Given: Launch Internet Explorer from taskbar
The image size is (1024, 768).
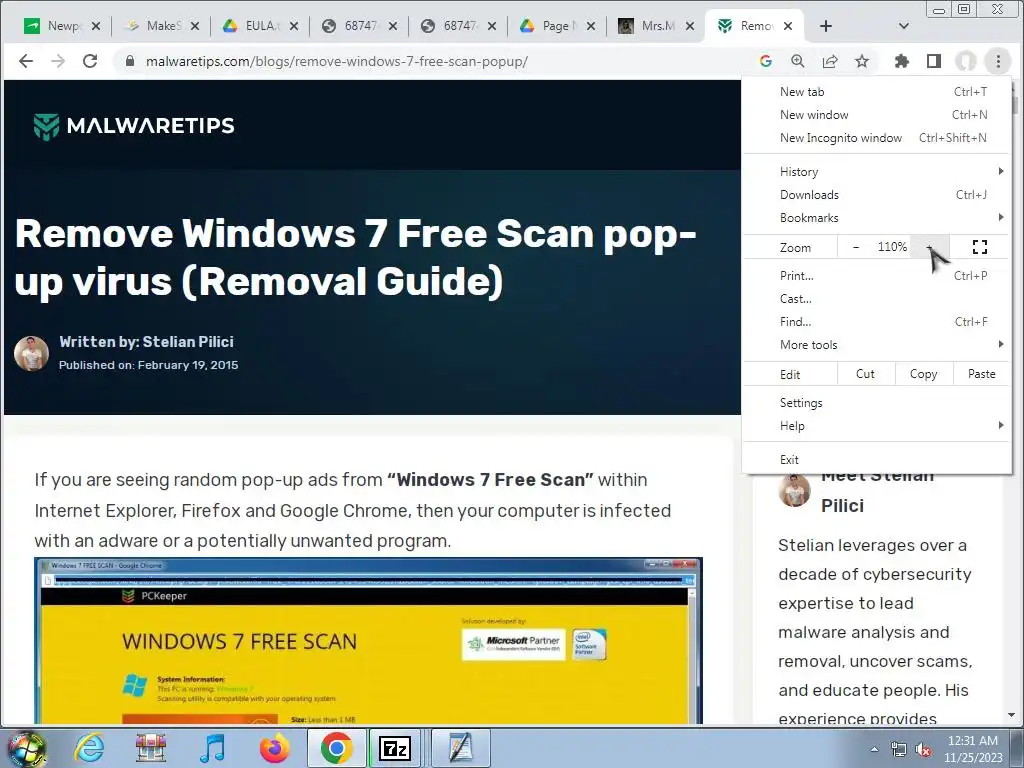Looking at the screenshot, I should coord(89,748).
